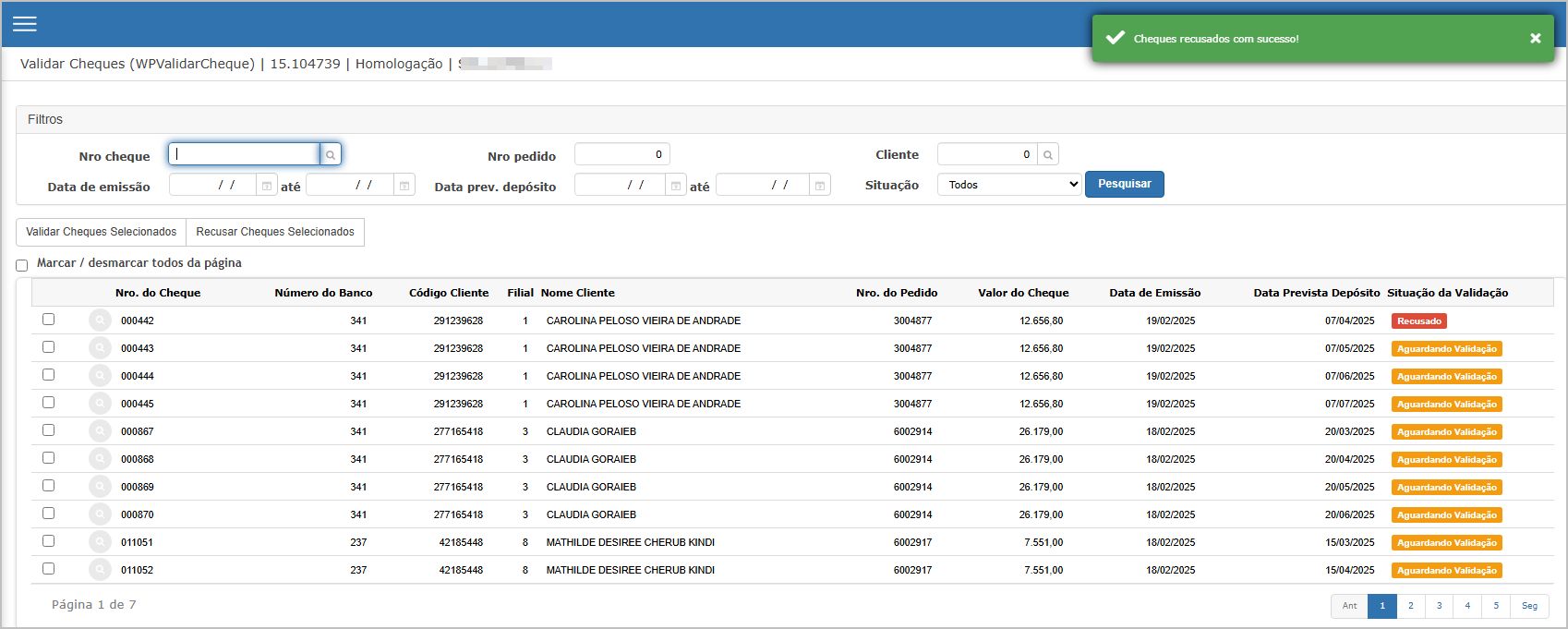Click the Cliente search magnifier icon

pos(1048,154)
